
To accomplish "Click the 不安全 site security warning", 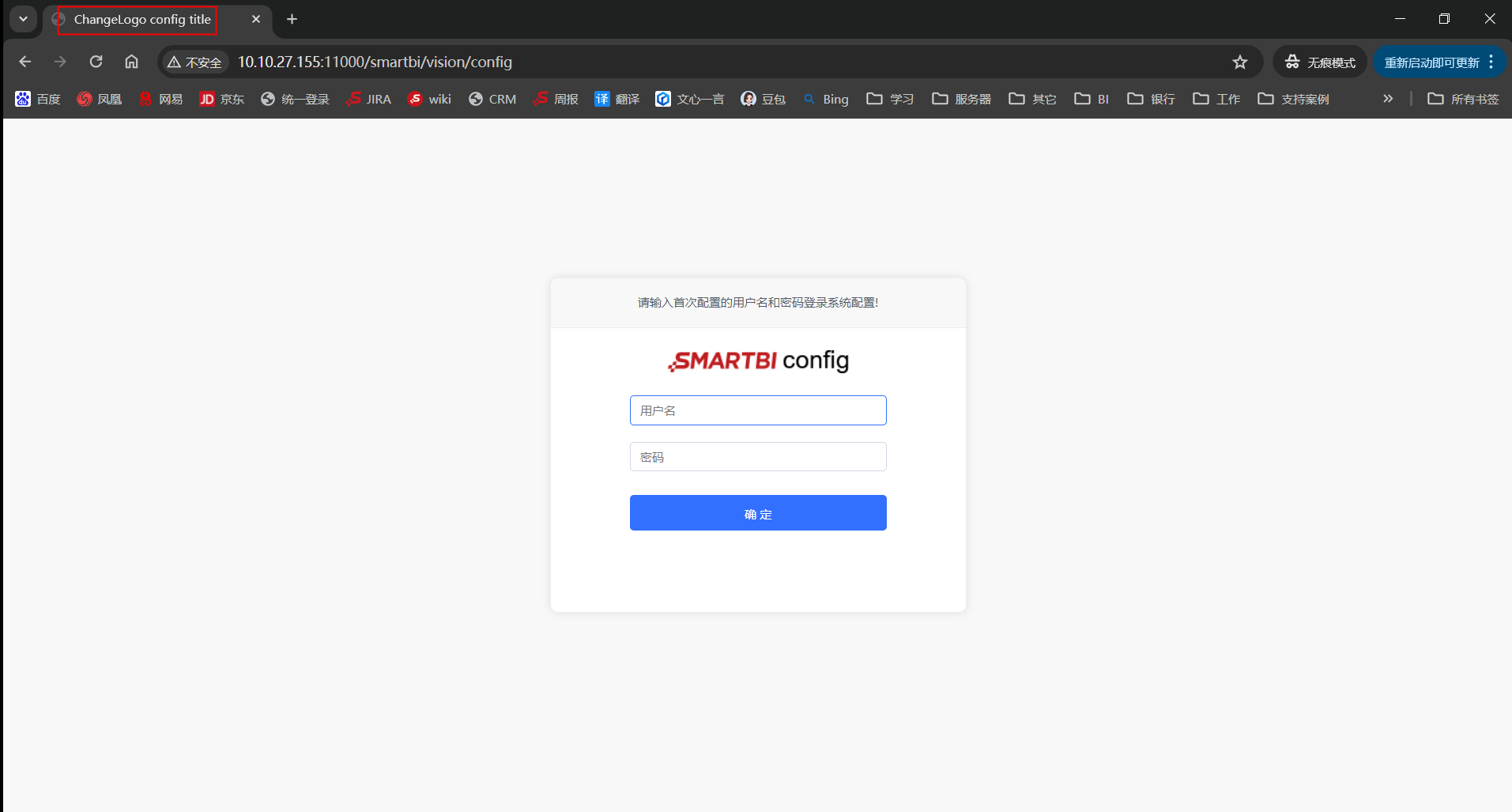I will pos(194,62).
